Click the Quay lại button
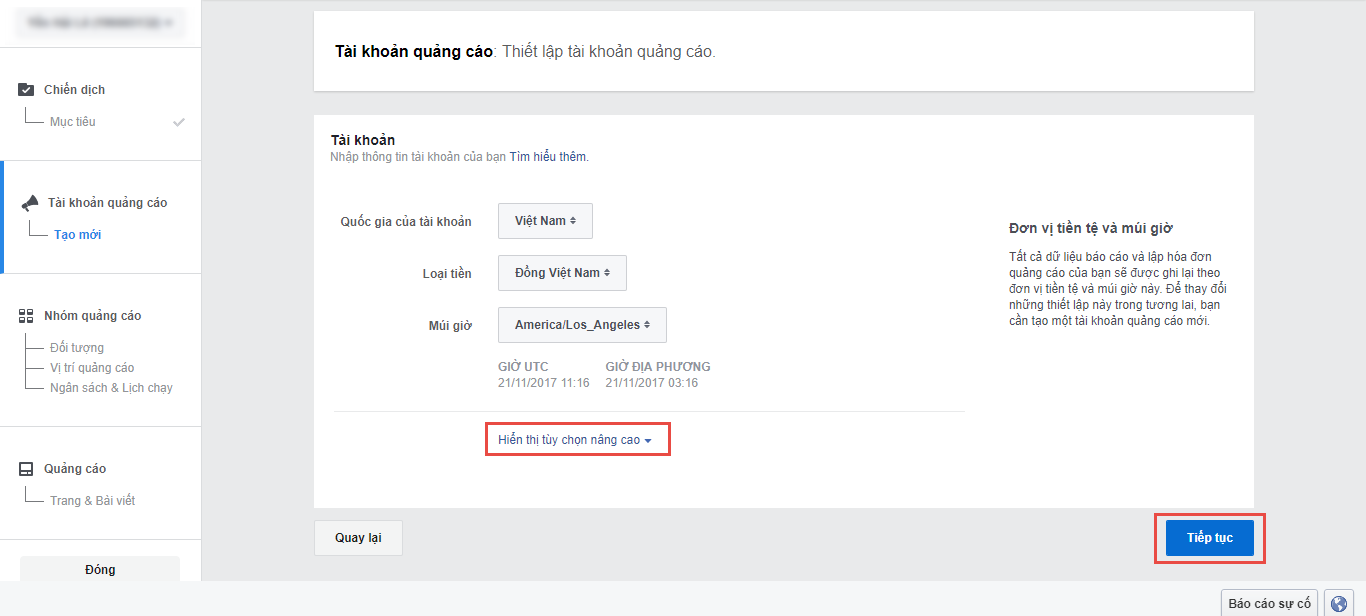The width and height of the screenshot is (1366, 616). tap(358, 538)
